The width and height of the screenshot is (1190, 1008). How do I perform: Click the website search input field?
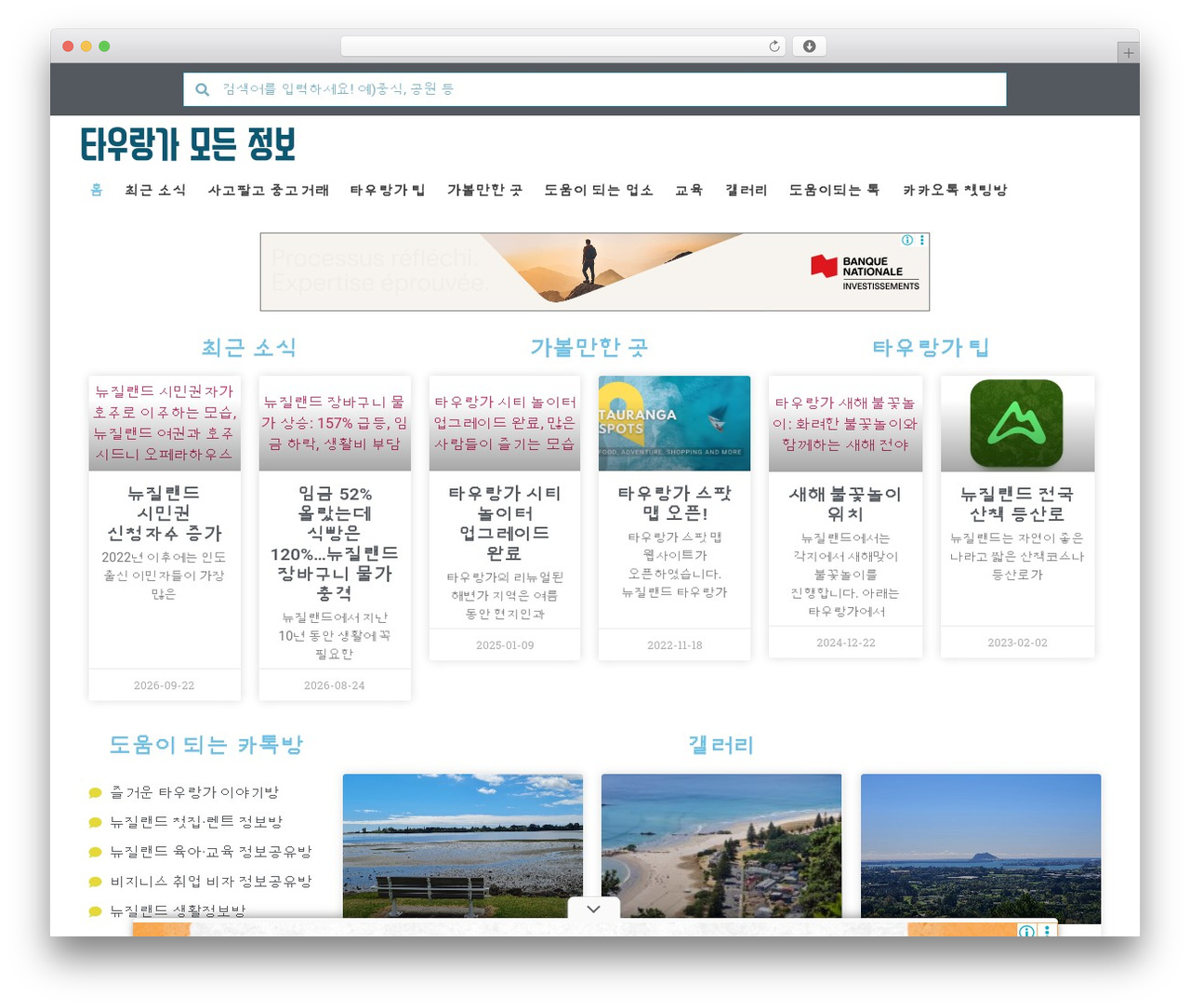595,89
